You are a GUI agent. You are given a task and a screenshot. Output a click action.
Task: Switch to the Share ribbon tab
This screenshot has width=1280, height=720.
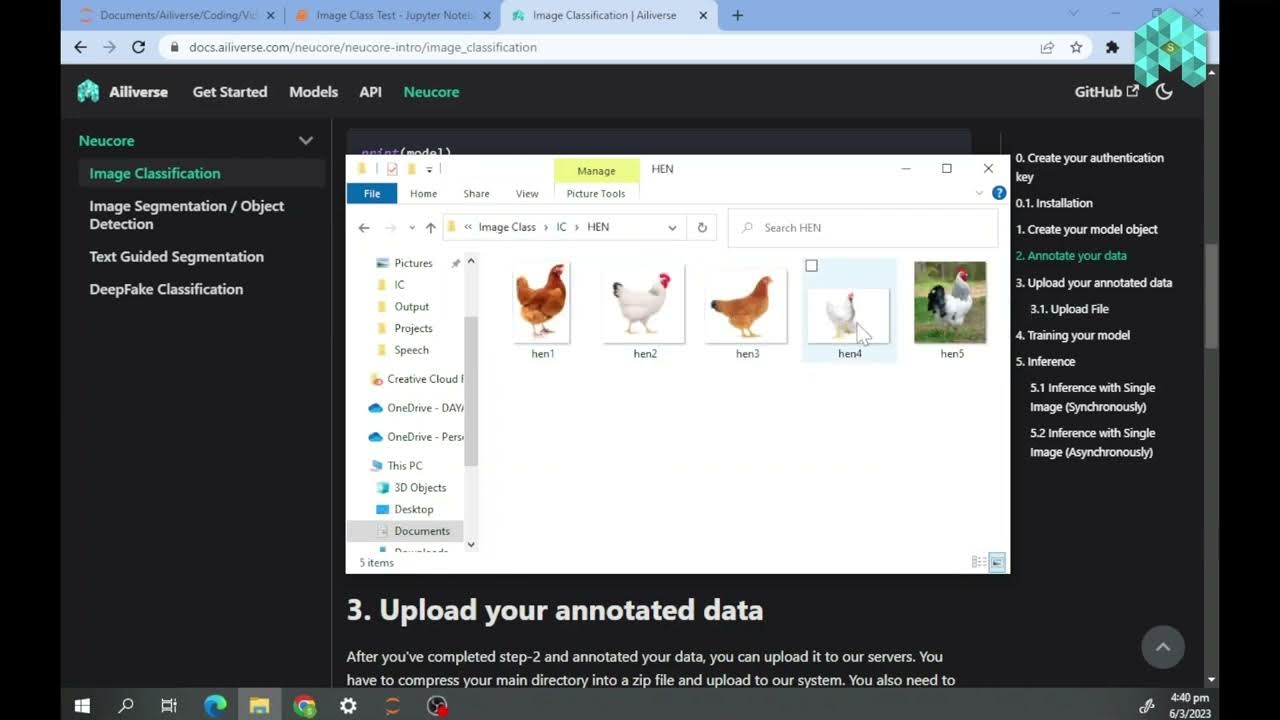coord(476,194)
